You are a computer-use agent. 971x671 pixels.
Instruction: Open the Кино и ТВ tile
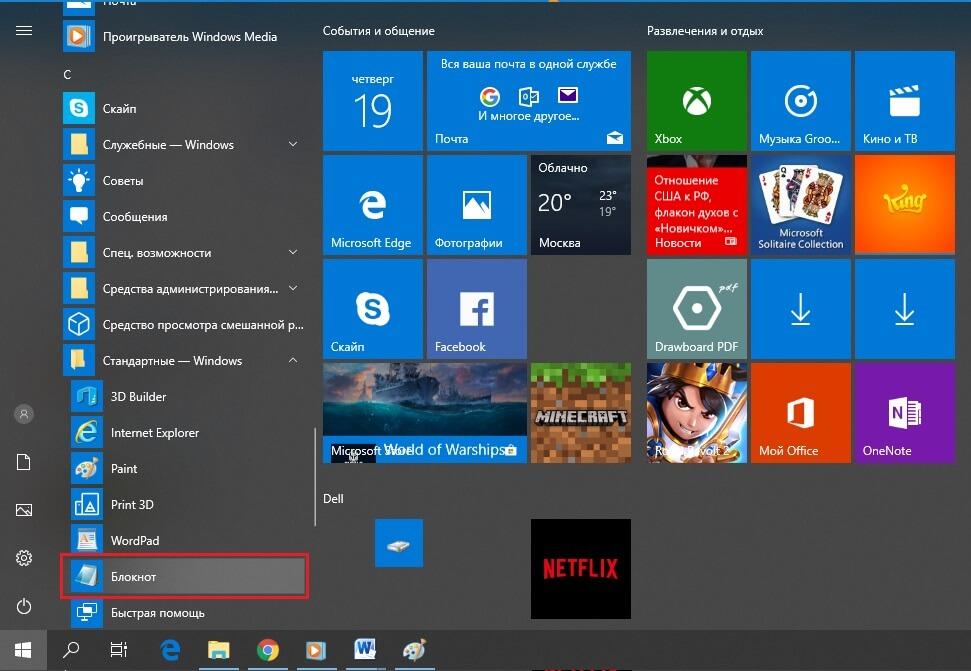coord(905,101)
